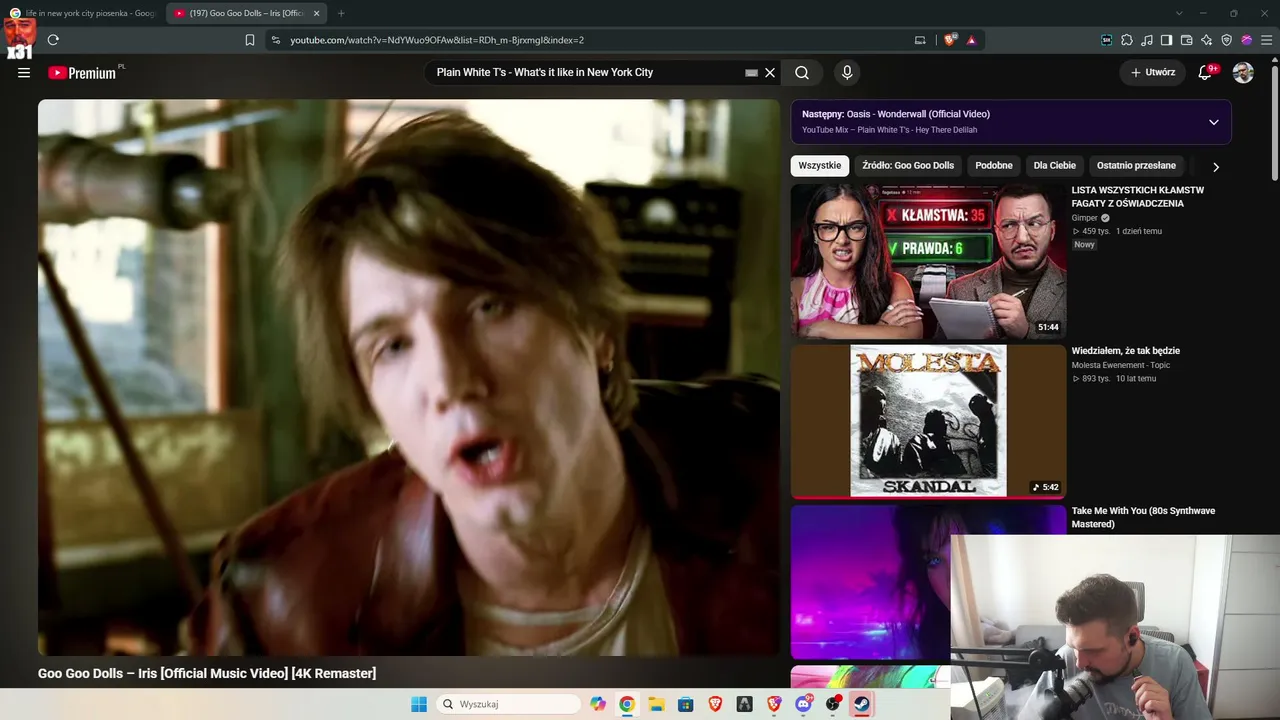
Task: Open the Gimper channel link
Action: click(1085, 218)
